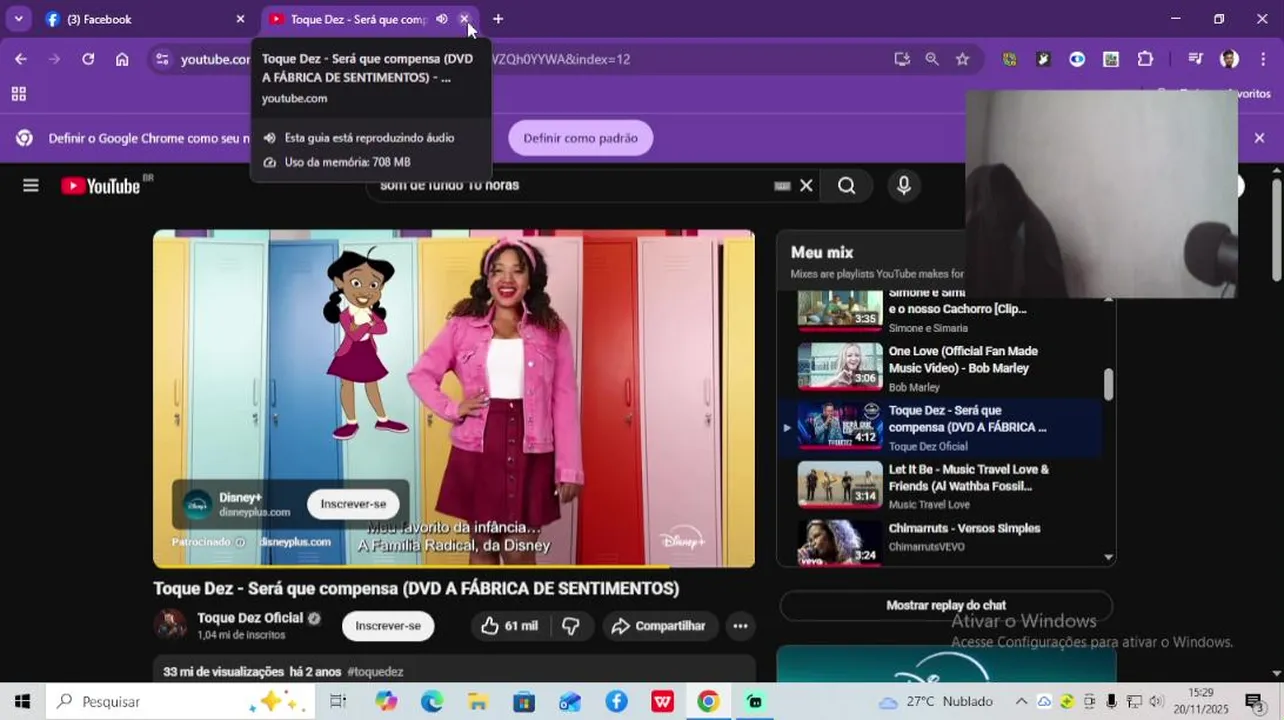Click Mostrar replay do chat
Image resolution: width=1284 pixels, height=720 pixels.
[946, 605]
